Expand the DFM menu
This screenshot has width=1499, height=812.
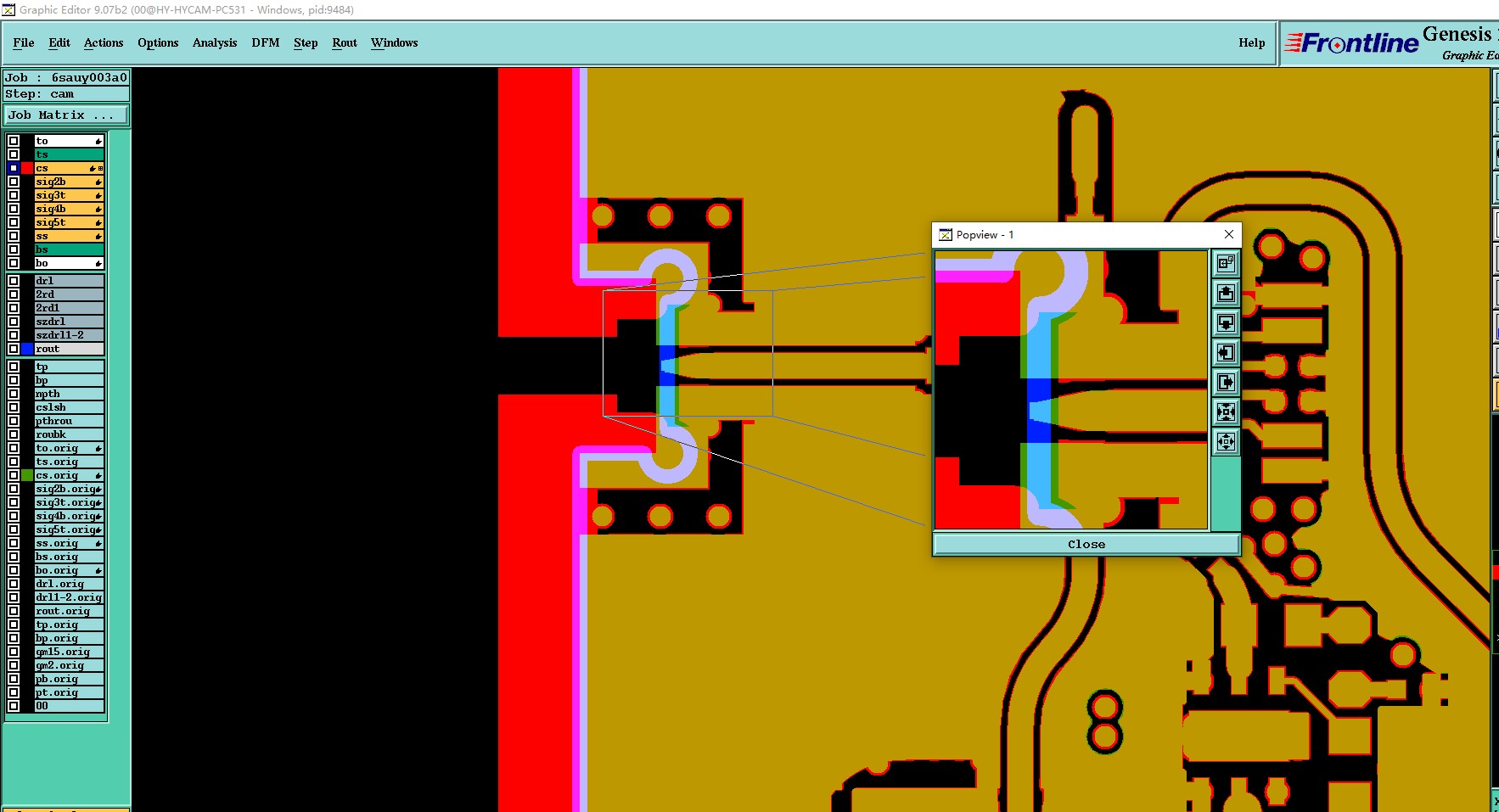[x=266, y=42]
